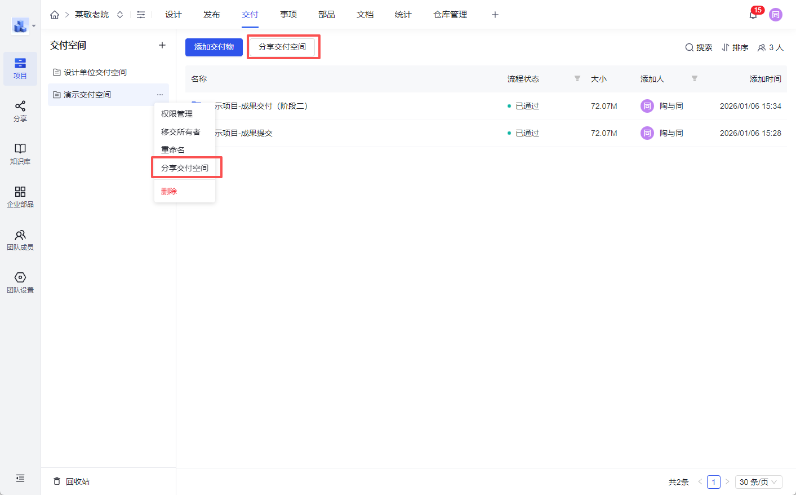Open 回收站 trash at bottom left
The image size is (796, 495).
(72, 481)
